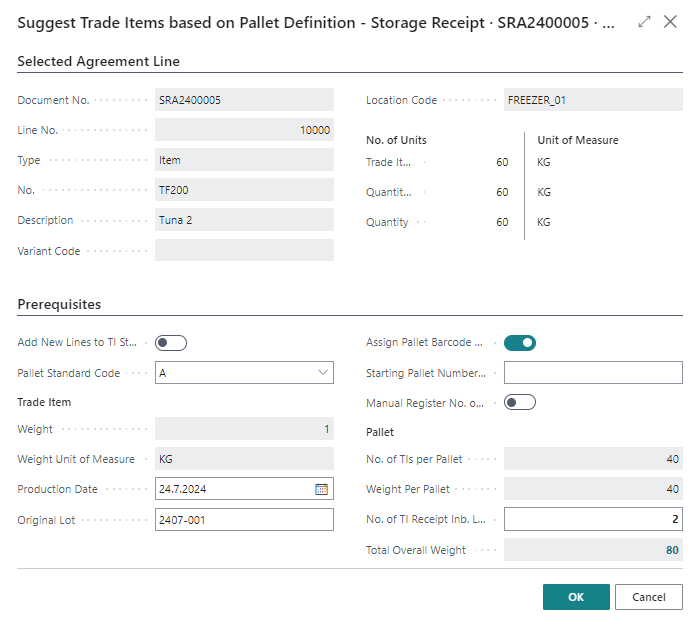Click the Starting Pallet Number field

click(x=593, y=373)
